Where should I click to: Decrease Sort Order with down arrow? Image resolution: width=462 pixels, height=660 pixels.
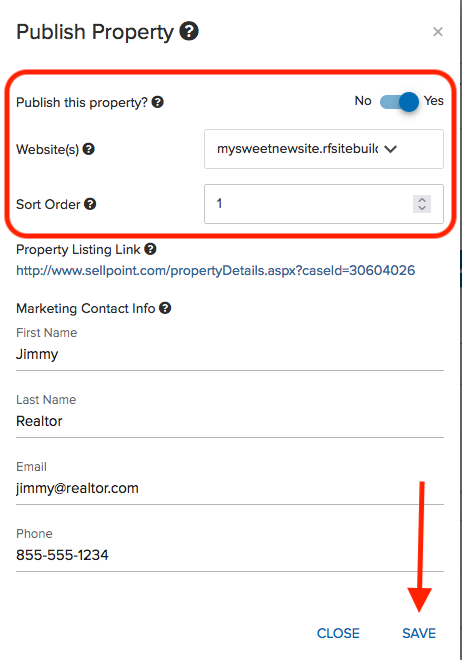coord(422,208)
